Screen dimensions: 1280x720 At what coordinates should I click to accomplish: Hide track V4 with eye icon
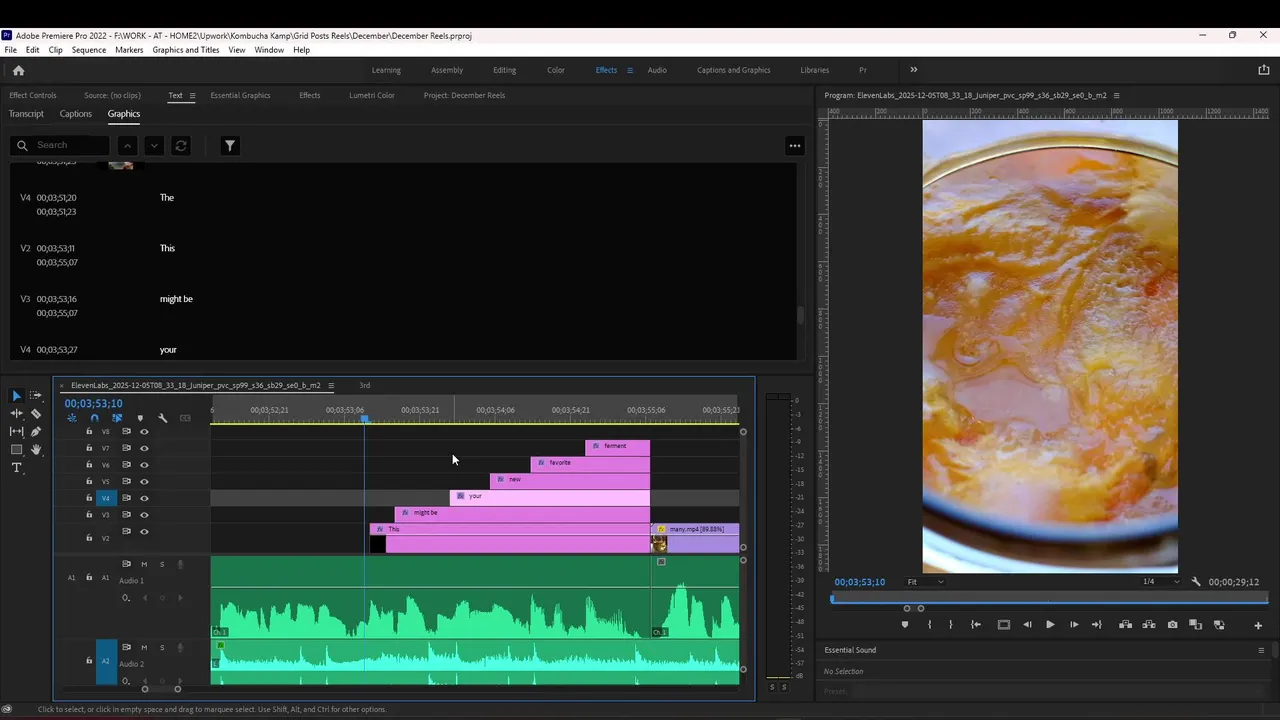(144, 498)
